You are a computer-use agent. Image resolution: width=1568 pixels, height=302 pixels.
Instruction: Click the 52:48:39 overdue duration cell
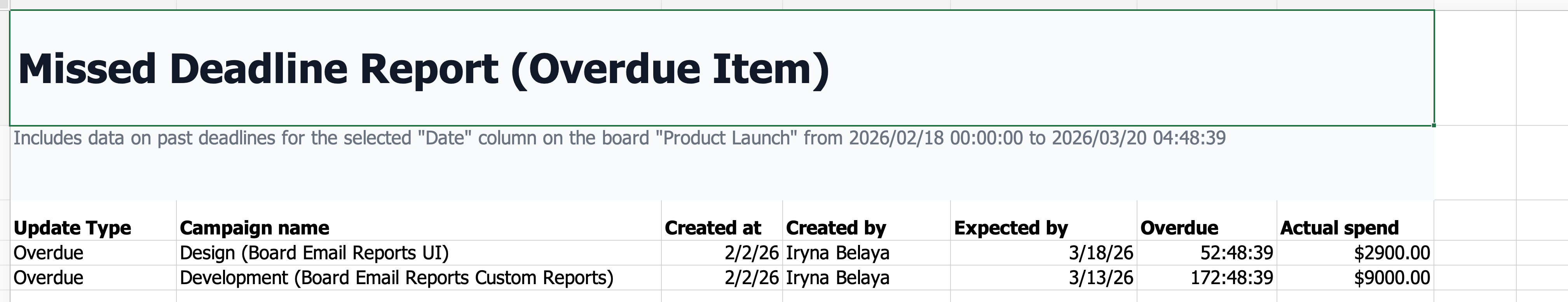[x=1236, y=253]
